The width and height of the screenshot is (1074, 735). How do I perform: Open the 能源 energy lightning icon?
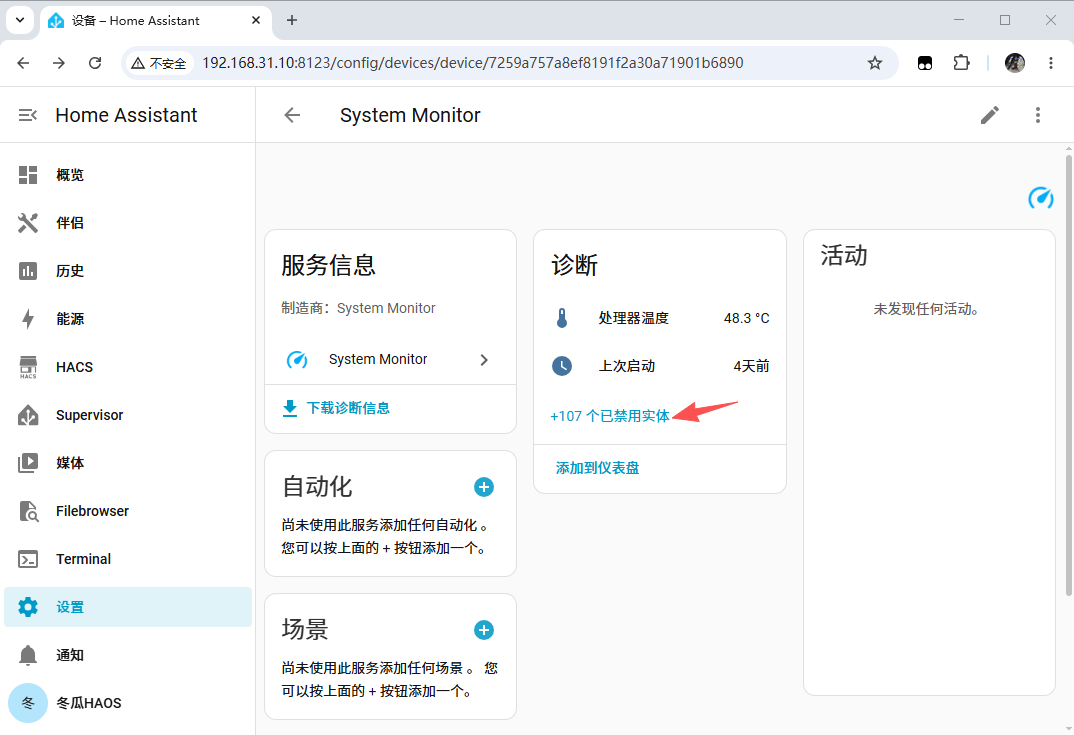[28, 319]
